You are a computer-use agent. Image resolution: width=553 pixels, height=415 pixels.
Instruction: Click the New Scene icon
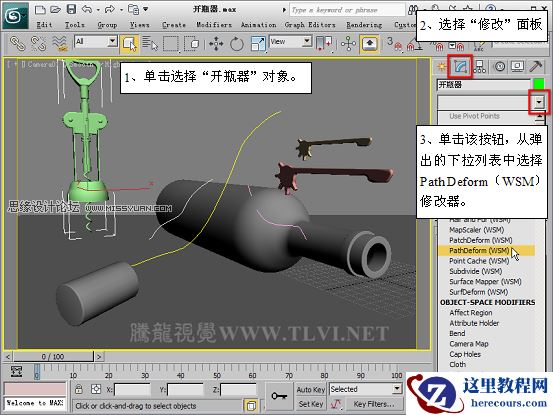tap(40, 10)
